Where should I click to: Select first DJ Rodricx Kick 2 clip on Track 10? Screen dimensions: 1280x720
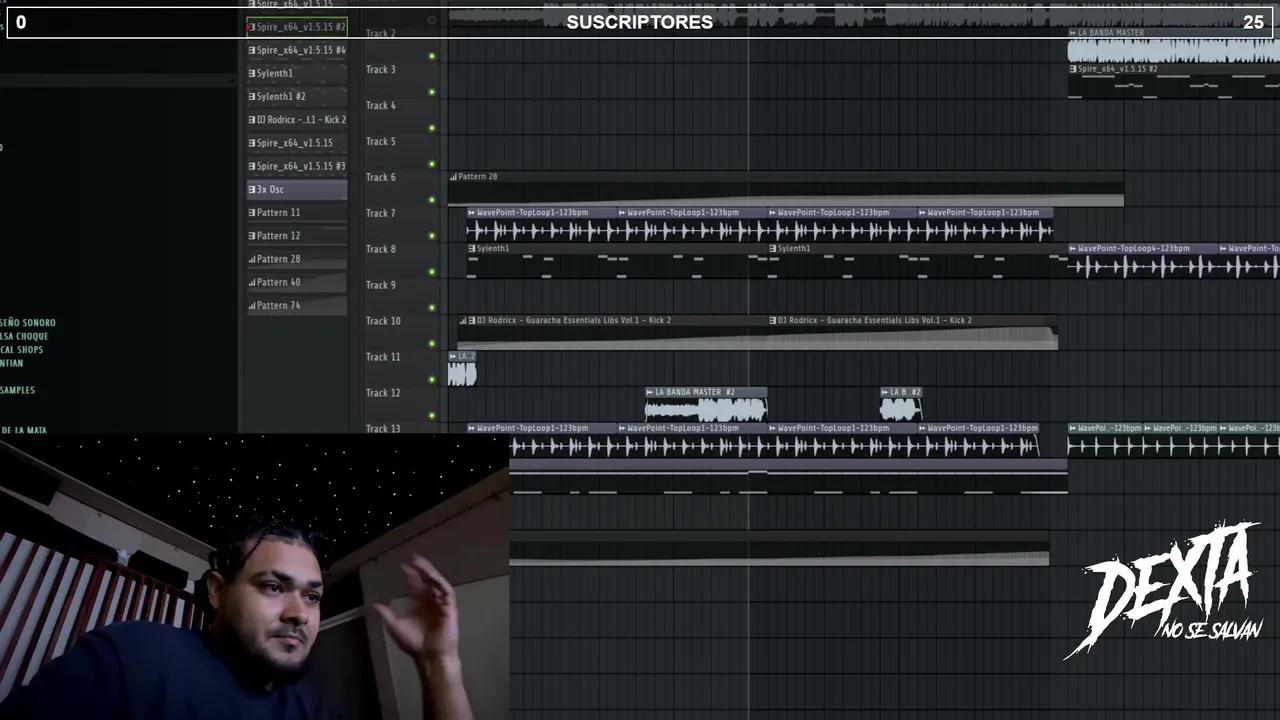[x=613, y=333]
